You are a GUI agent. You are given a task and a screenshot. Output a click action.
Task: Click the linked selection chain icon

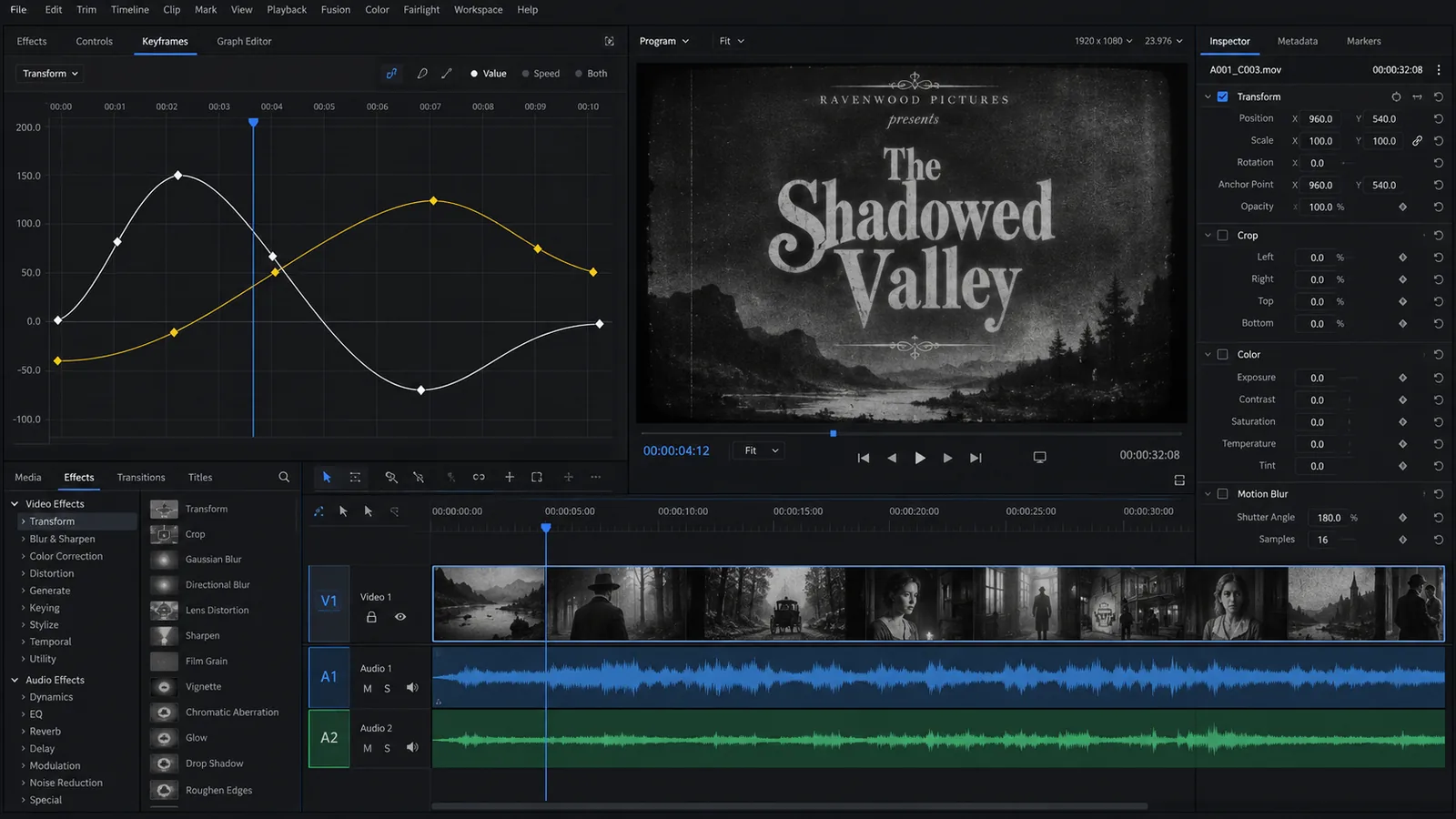click(x=479, y=477)
